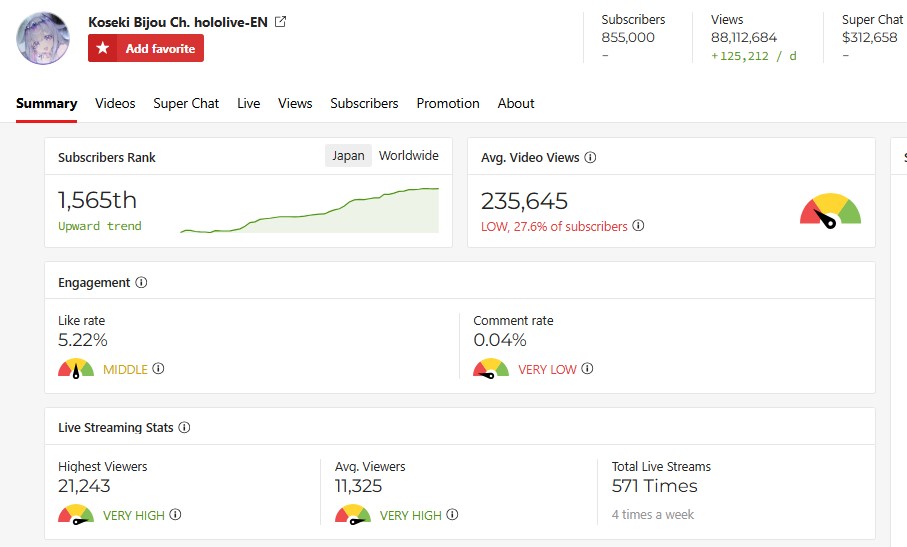Image resolution: width=907 pixels, height=547 pixels.
Task: Click the 1,565th rank value
Action: (x=97, y=200)
